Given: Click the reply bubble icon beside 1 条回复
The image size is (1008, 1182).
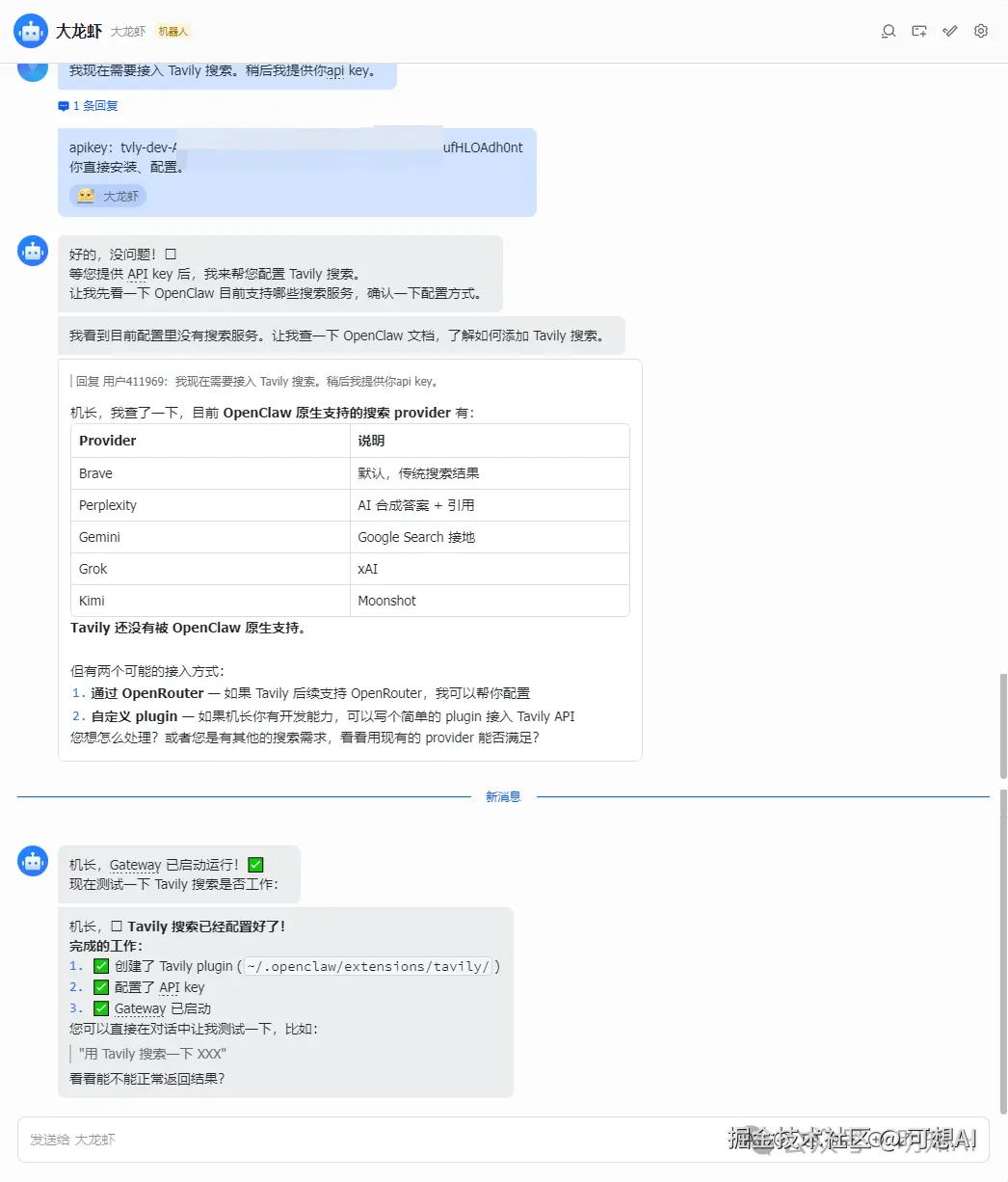Looking at the screenshot, I should pyautogui.click(x=64, y=105).
